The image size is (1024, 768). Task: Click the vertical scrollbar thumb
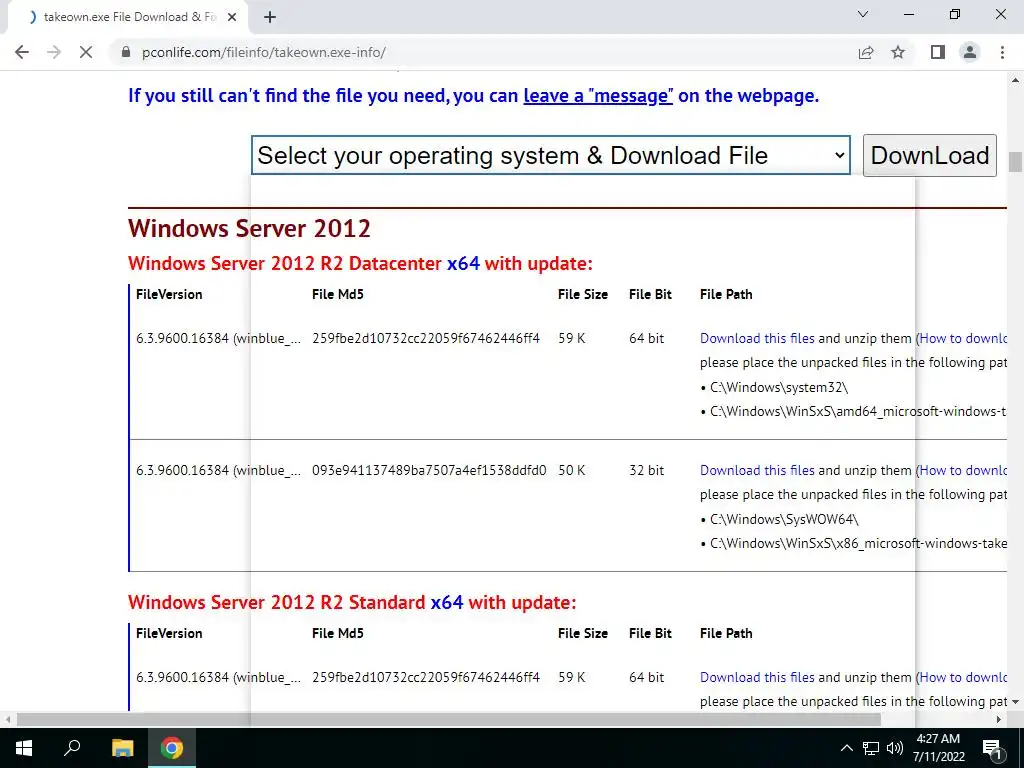coord(1015,161)
